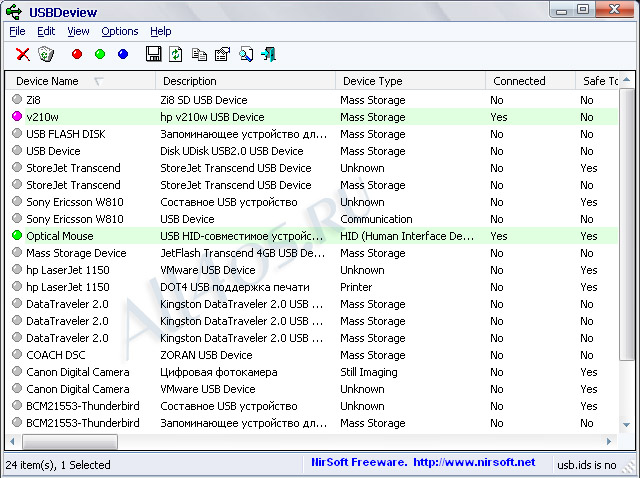Open the nirsoft.net link in status bar
This screenshot has height=478, width=640.
point(474,462)
